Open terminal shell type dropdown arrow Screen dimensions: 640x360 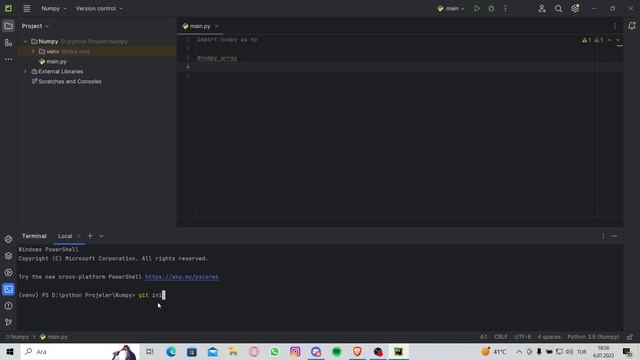tap(101, 236)
